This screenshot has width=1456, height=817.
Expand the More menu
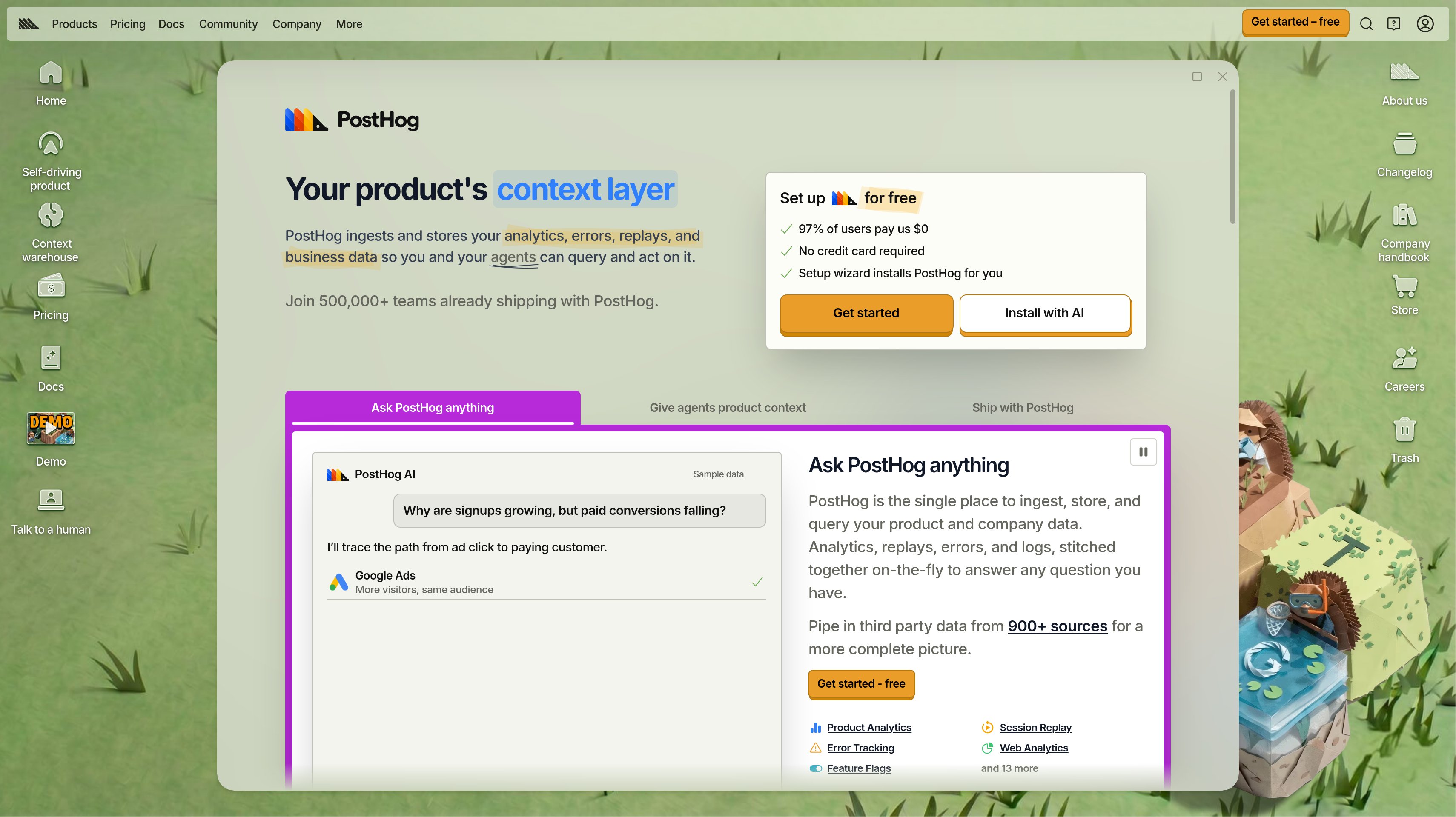349,24
